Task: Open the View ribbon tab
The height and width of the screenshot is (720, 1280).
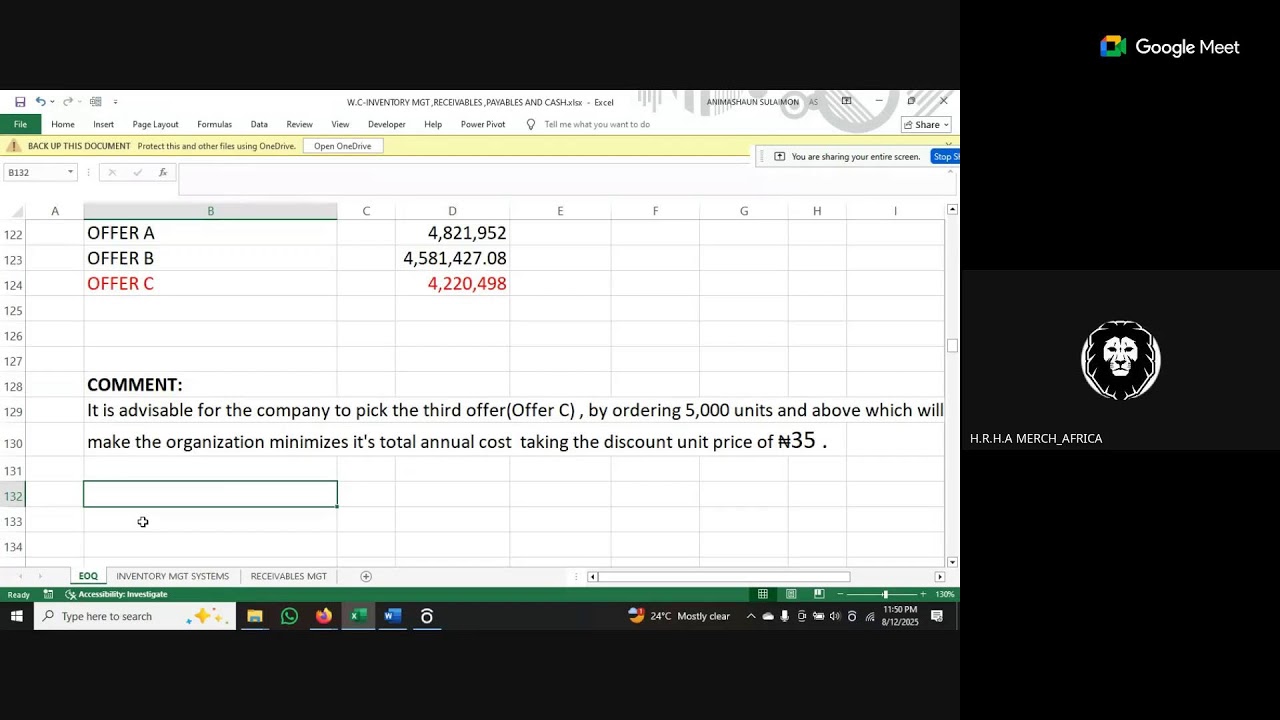Action: [340, 125]
